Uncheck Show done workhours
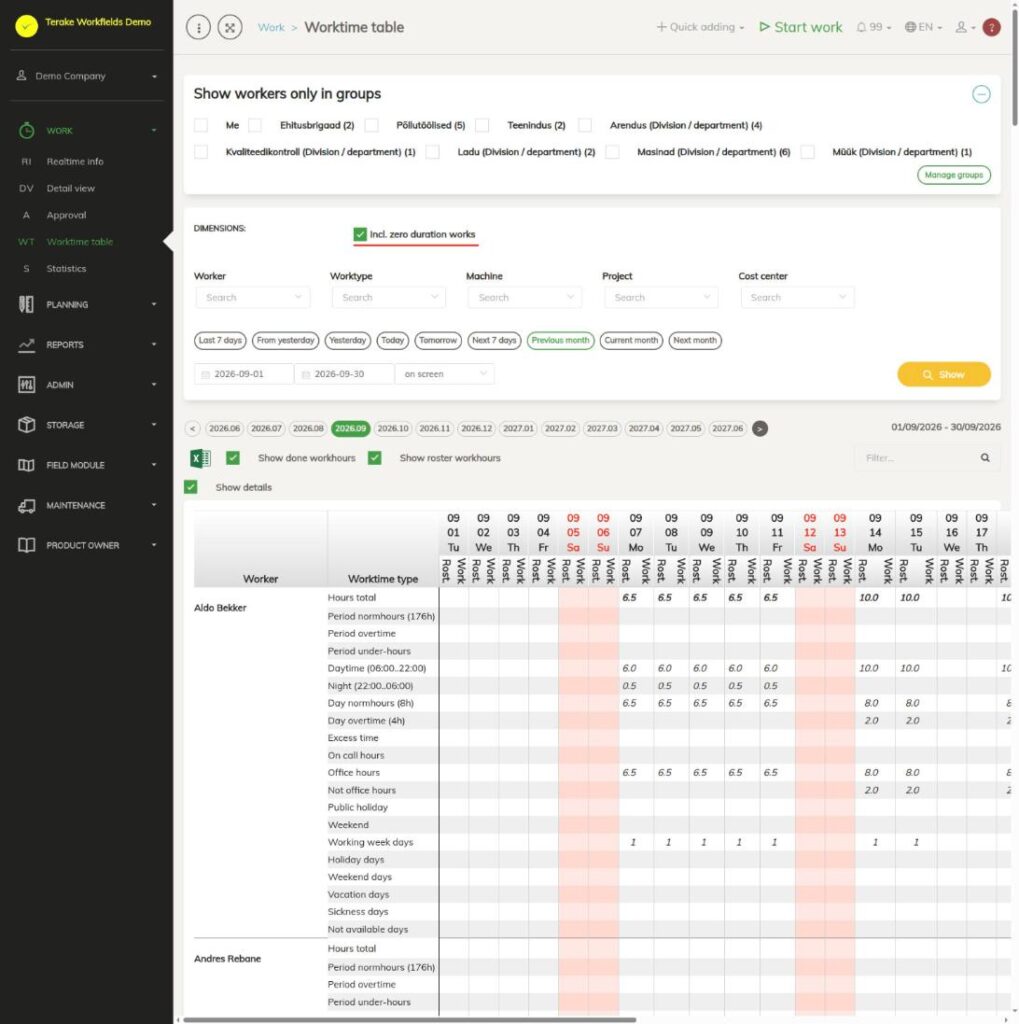The height and width of the screenshot is (1024, 1019). pos(233,458)
